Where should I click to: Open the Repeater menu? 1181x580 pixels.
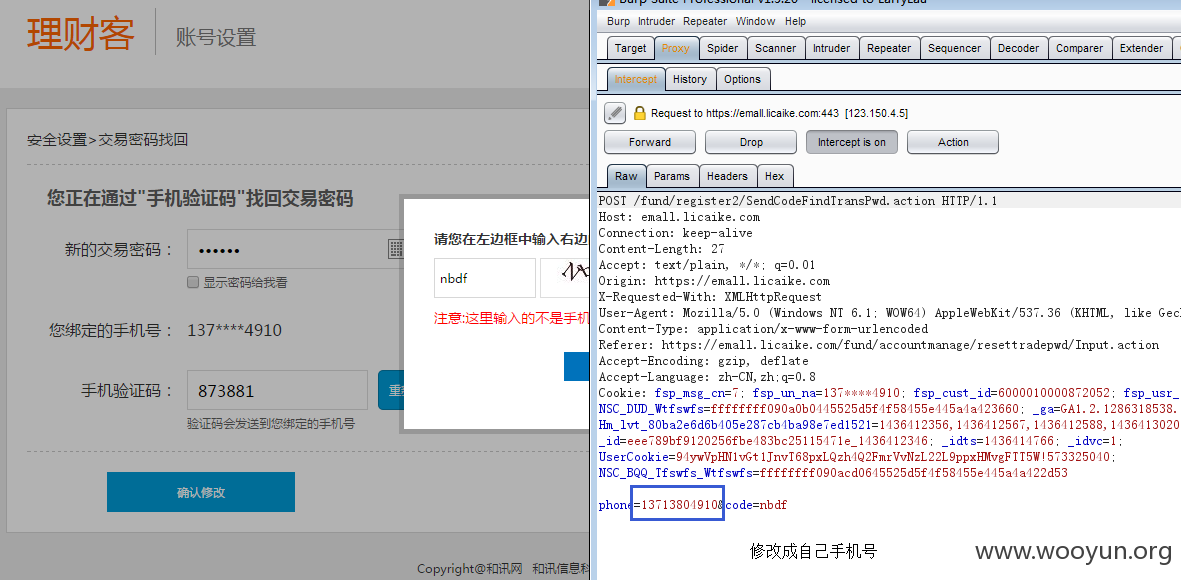tap(705, 21)
